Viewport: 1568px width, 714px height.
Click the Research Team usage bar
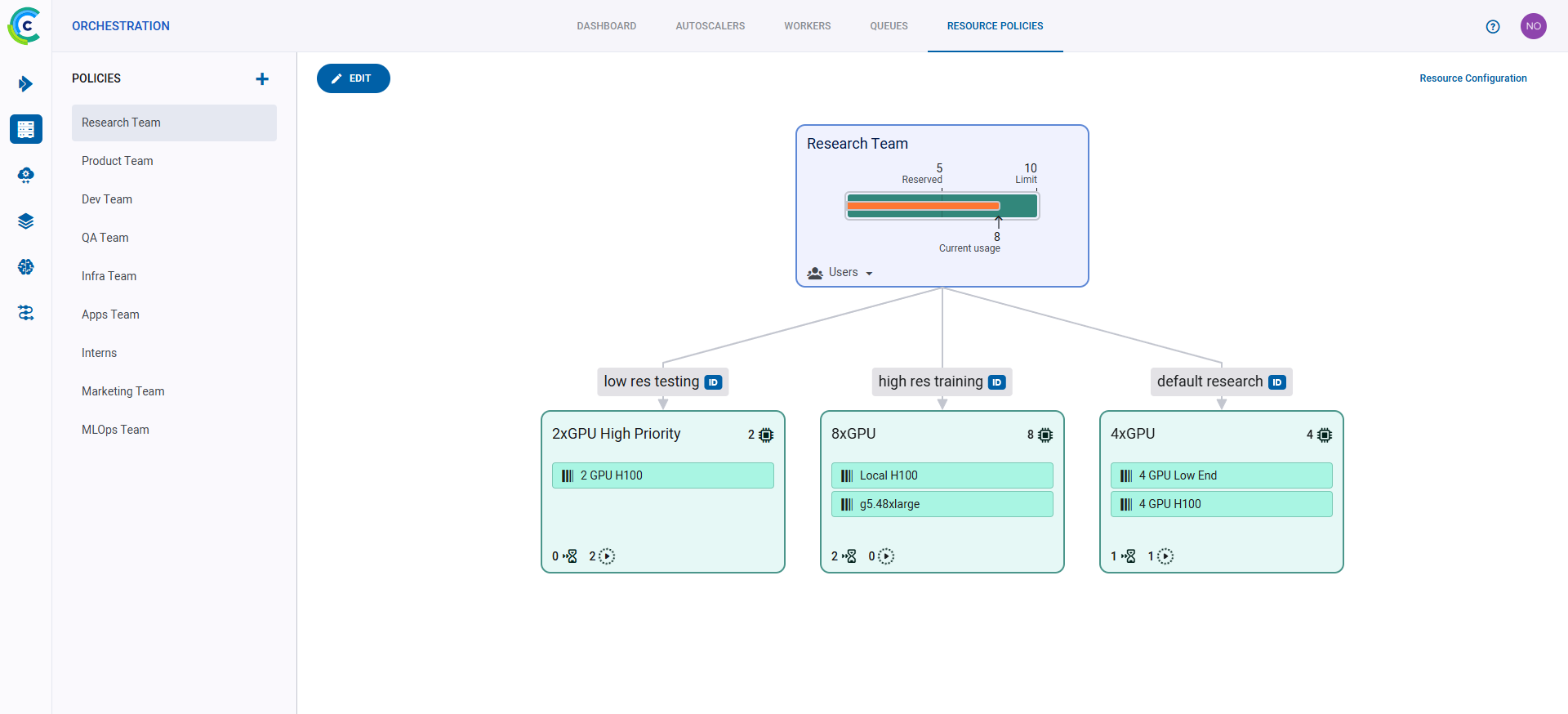pos(942,206)
